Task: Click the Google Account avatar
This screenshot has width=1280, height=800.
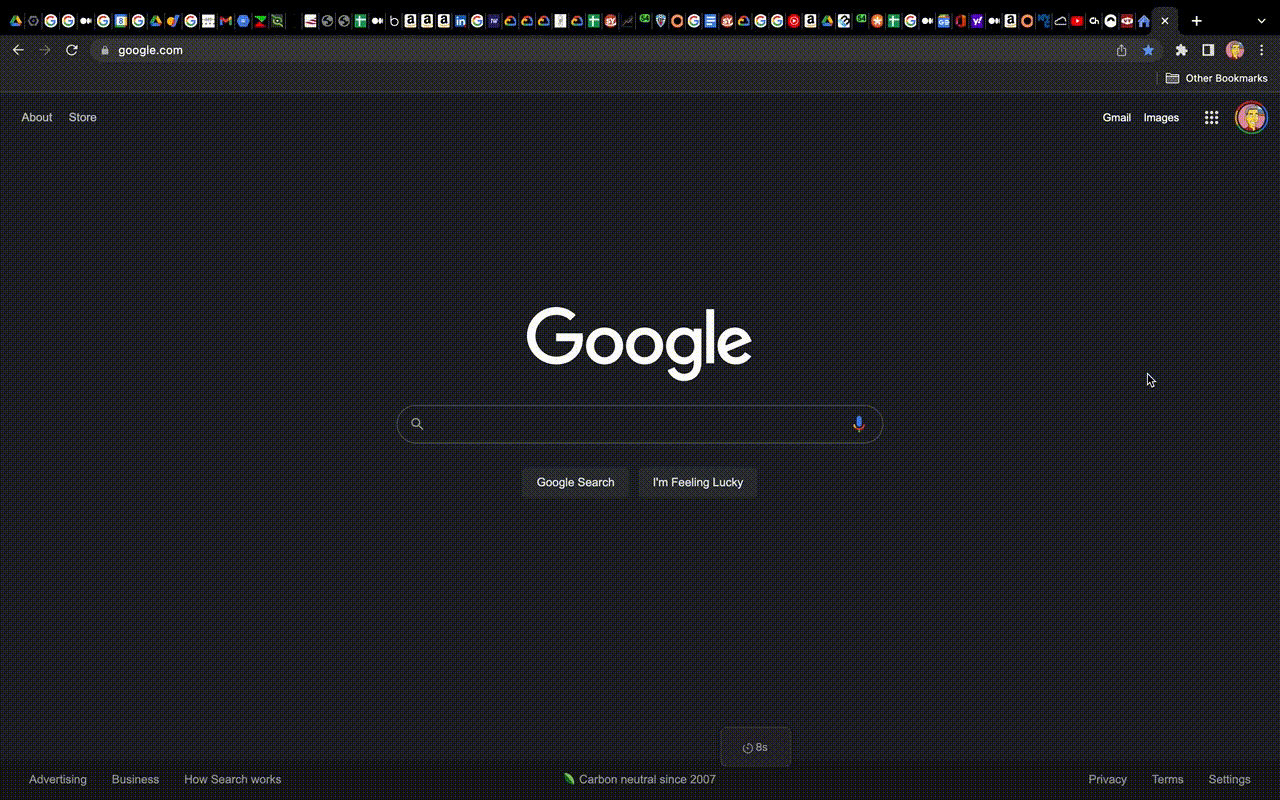Action: [1251, 117]
